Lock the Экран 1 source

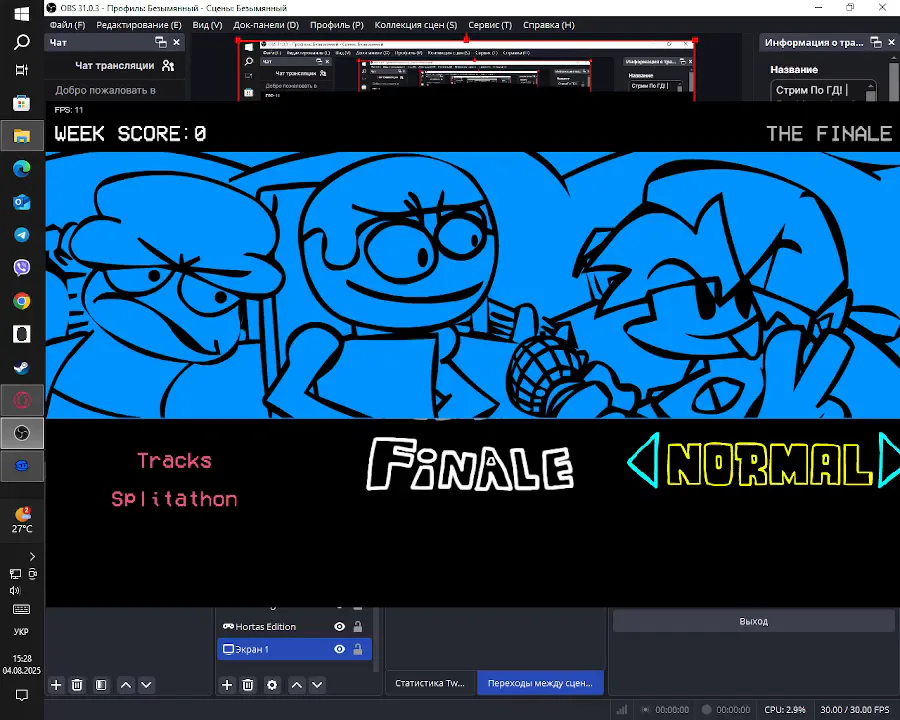pyautogui.click(x=358, y=649)
